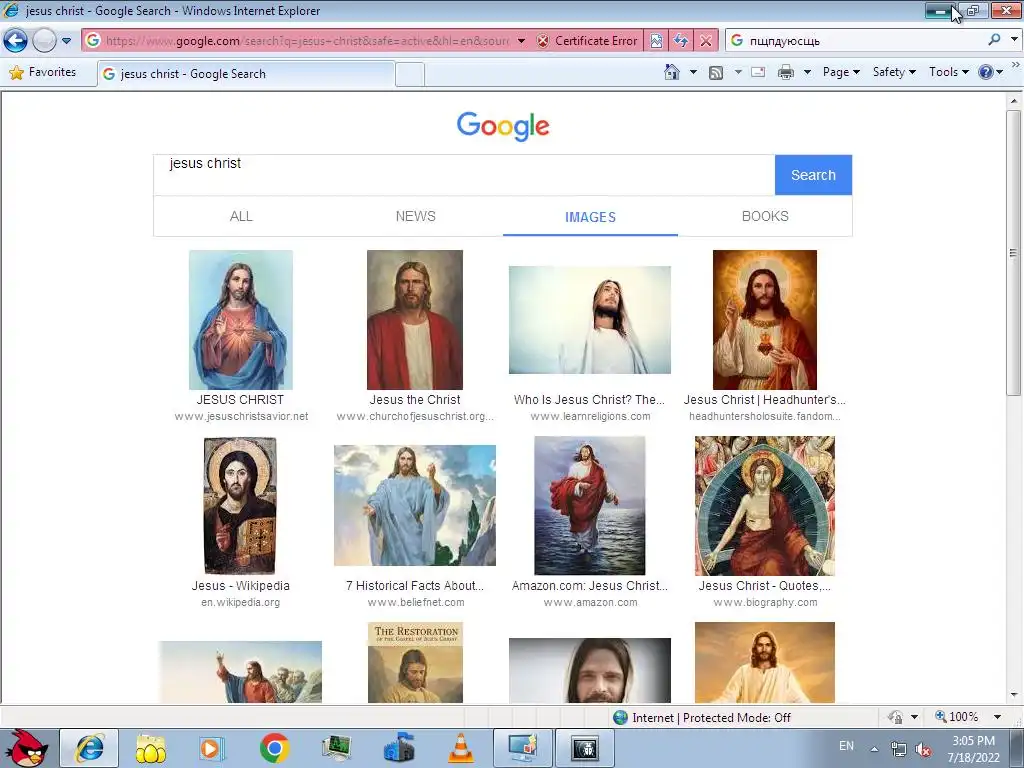Open the biography.com Jesus Christ thumbnail
This screenshot has height=768, width=1024.
pos(765,506)
